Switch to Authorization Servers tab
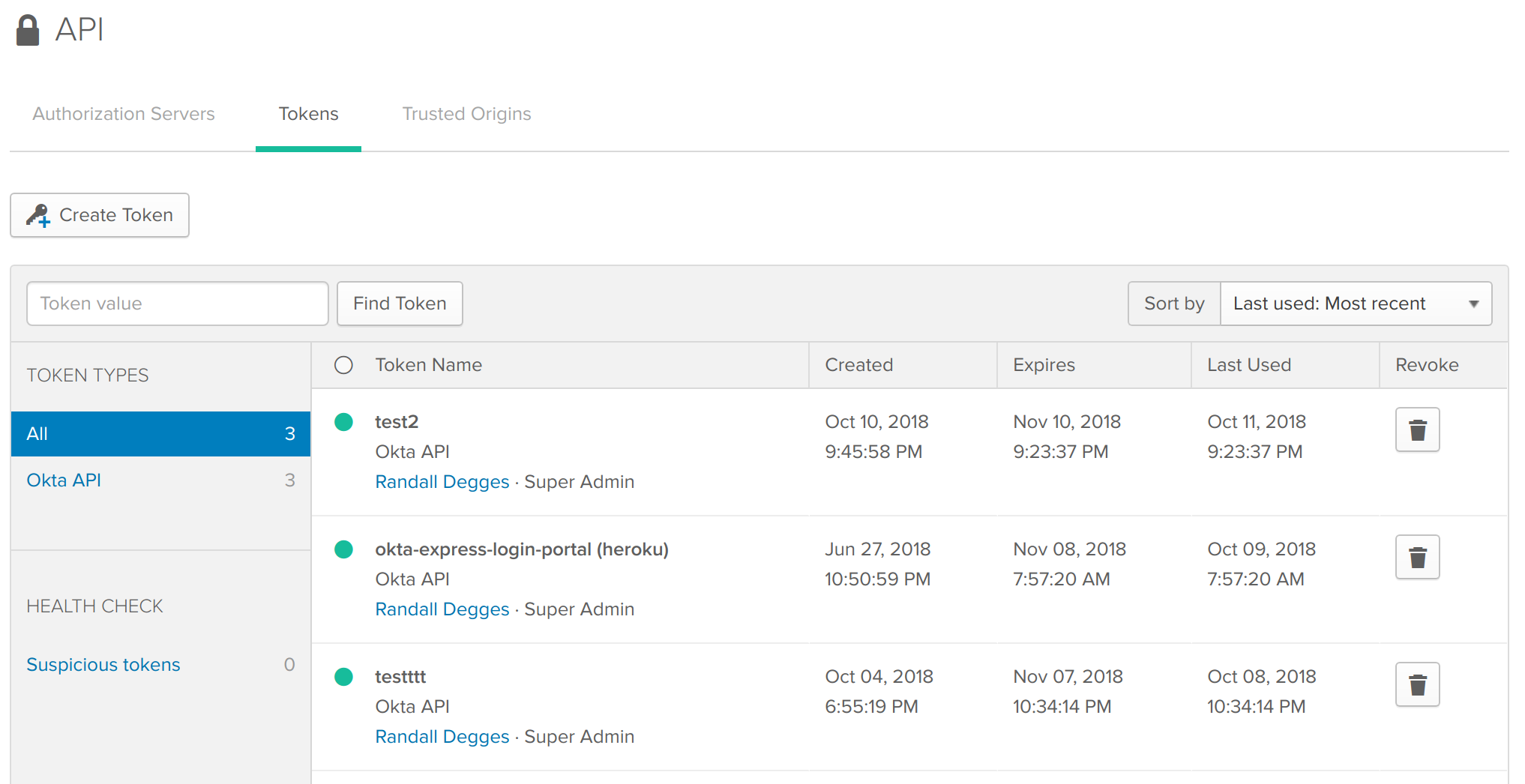 click(124, 114)
